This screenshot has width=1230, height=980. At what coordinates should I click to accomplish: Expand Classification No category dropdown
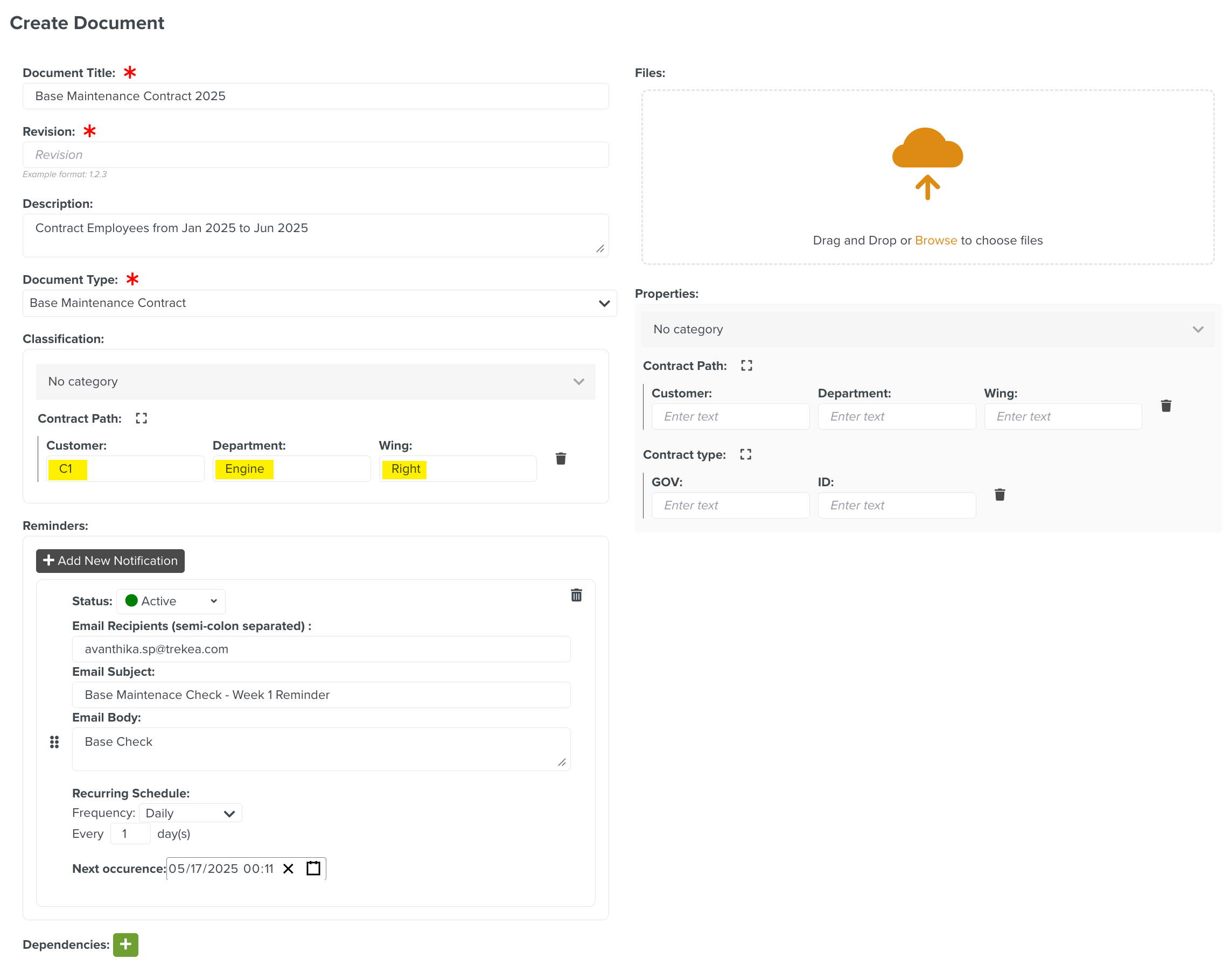(316, 382)
